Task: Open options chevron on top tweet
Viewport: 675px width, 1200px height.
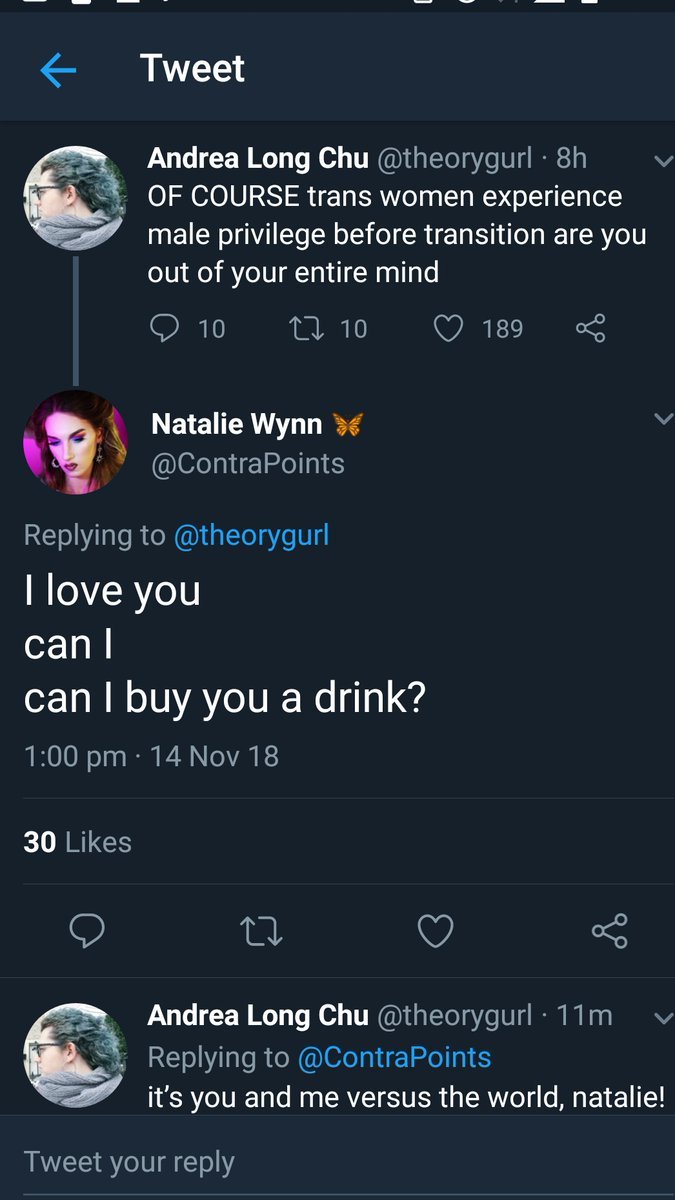Action: 662,160
